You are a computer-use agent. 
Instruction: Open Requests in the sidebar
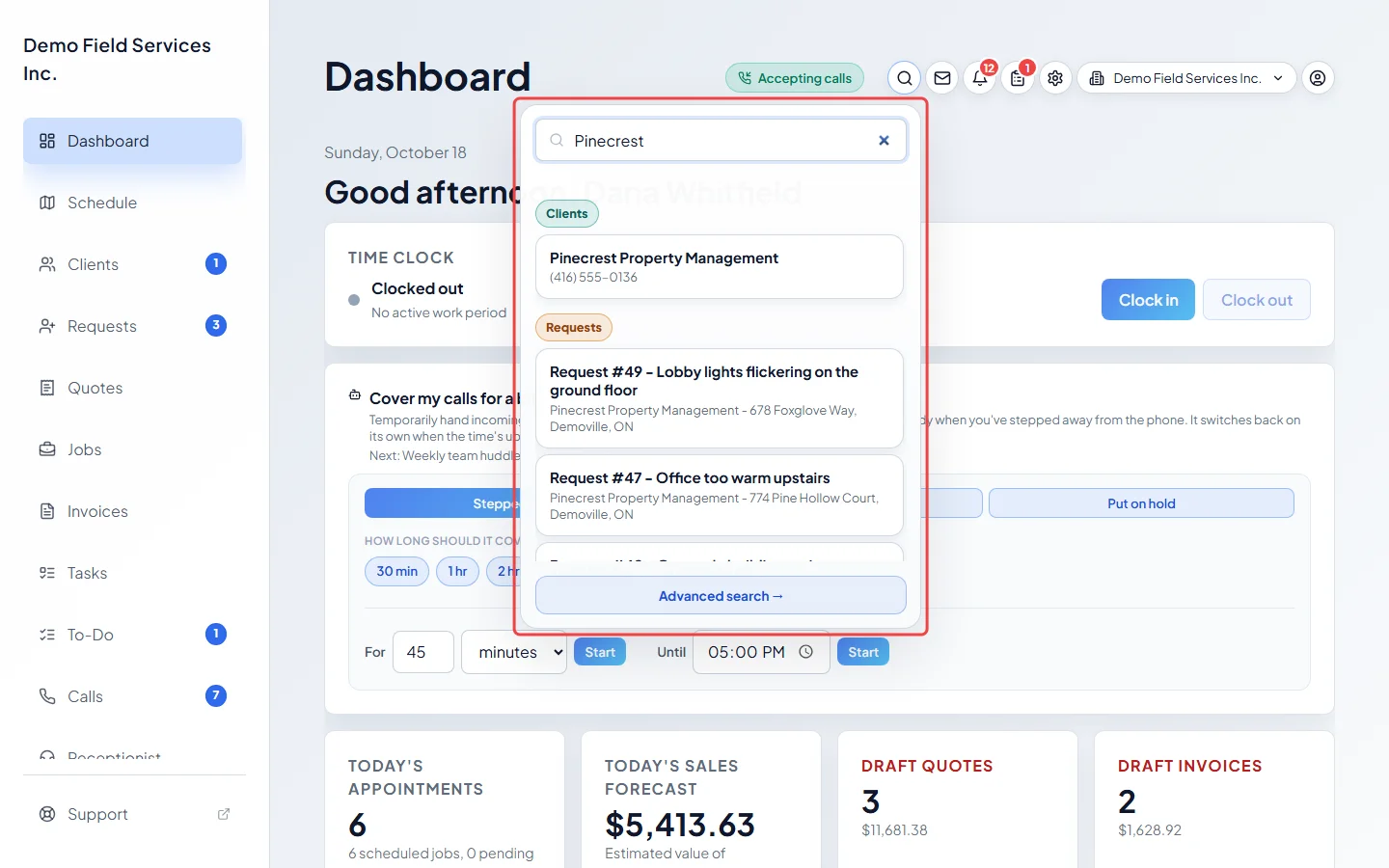[x=132, y=326]
